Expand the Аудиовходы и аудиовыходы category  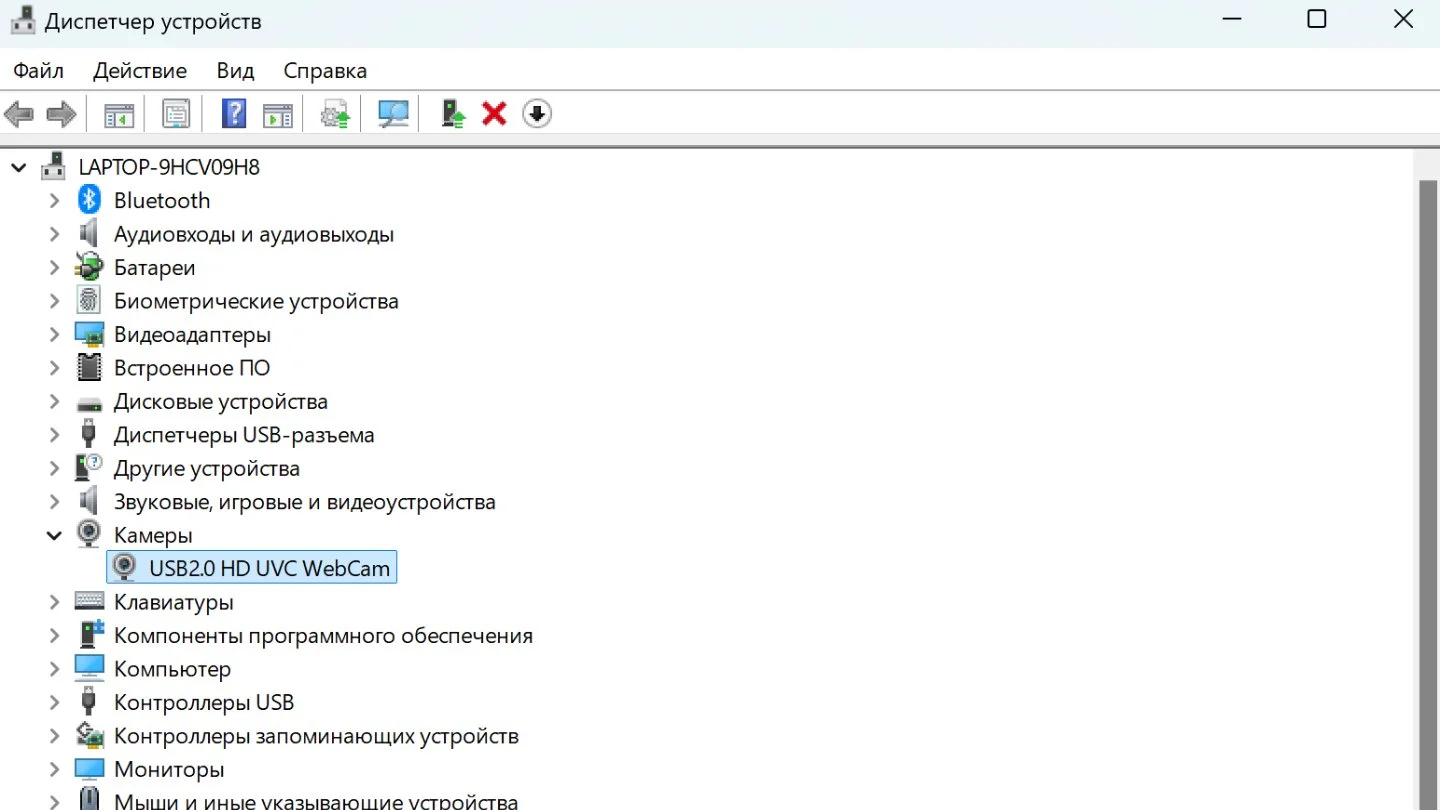[x=55, y=234]
